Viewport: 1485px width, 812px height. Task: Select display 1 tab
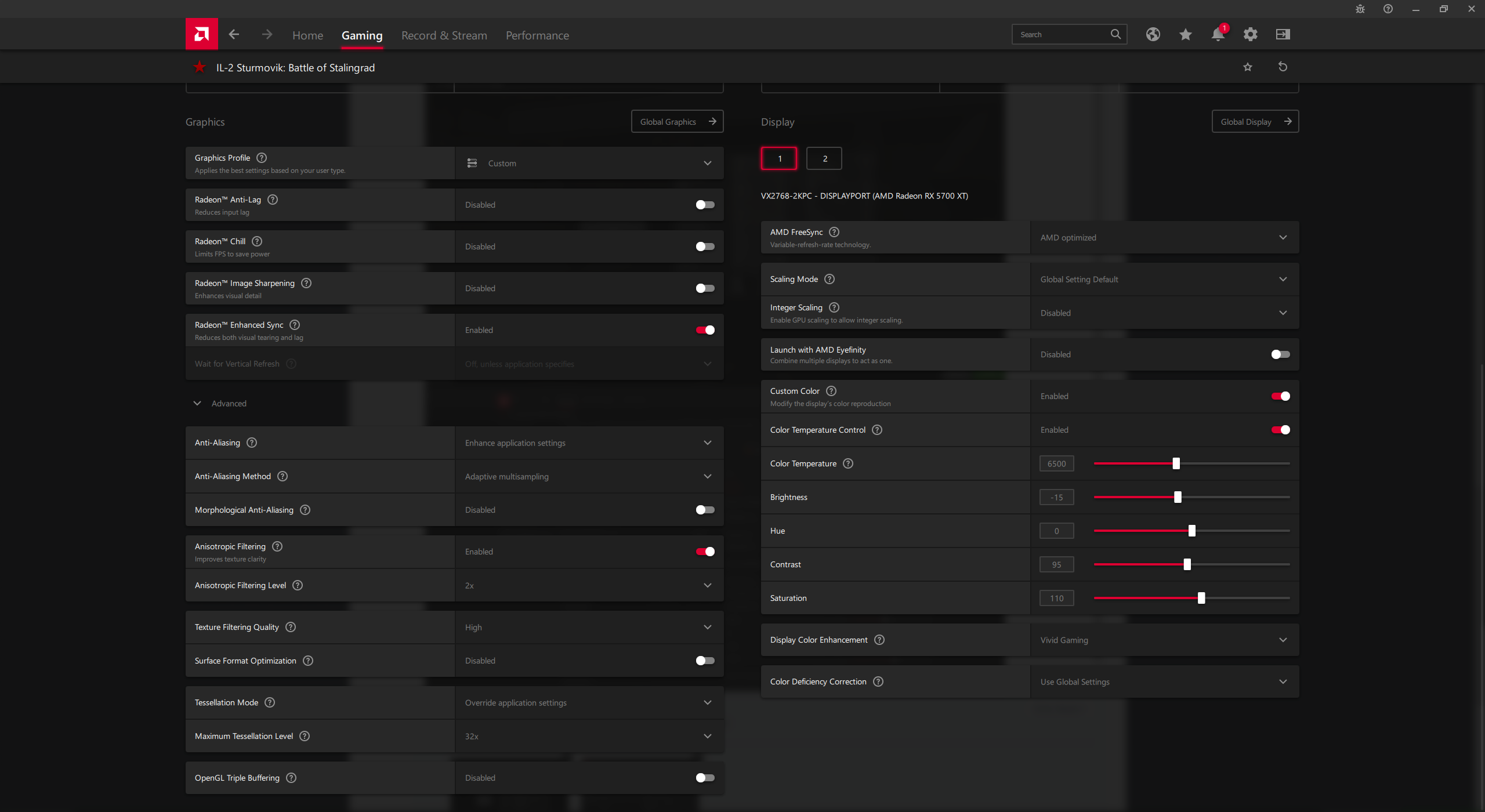click(779, 158)
